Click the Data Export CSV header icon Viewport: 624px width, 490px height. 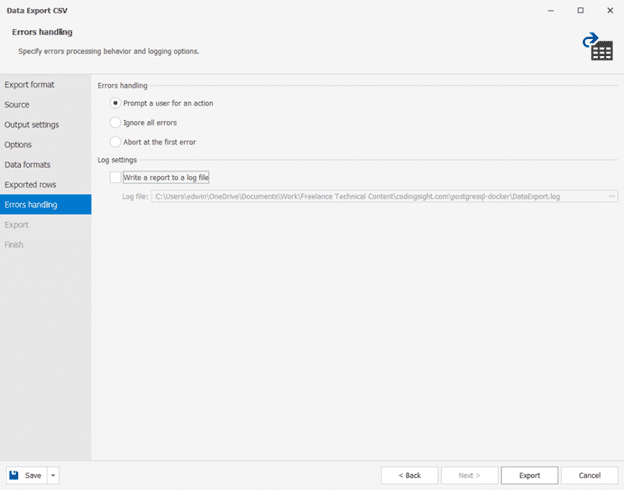point(599,46)
